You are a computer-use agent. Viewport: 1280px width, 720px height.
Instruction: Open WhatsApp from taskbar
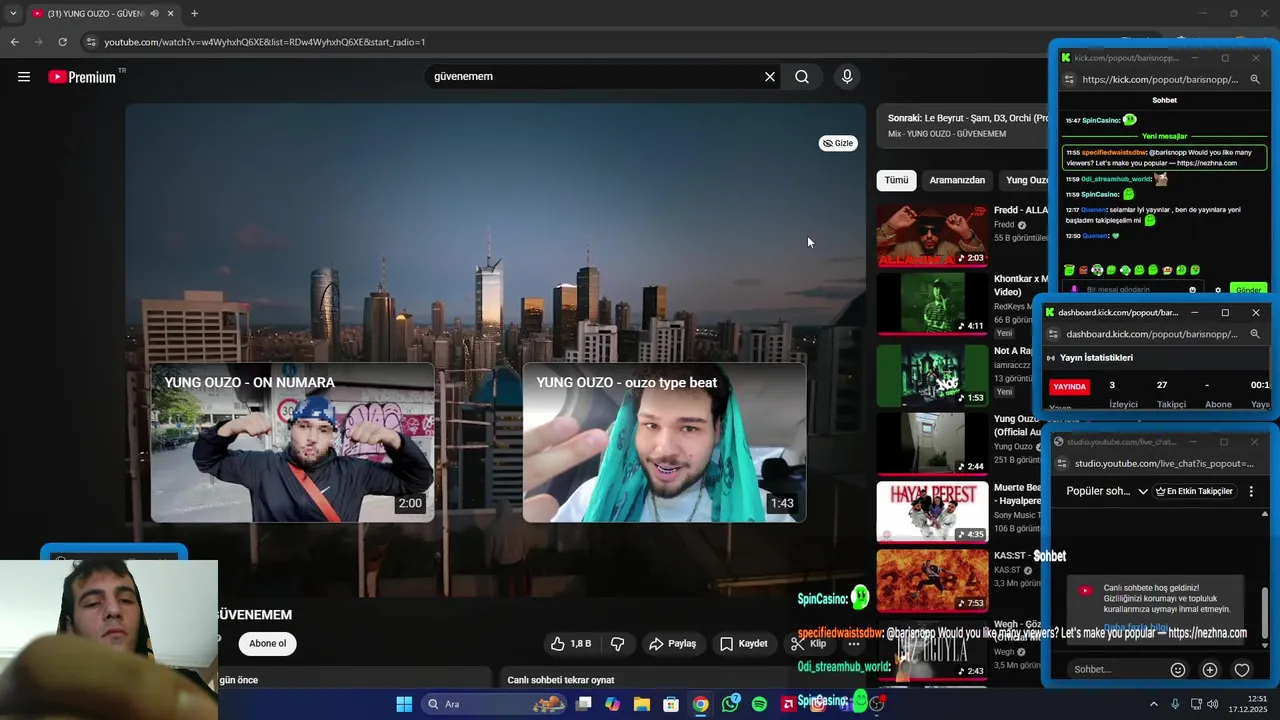730,704
